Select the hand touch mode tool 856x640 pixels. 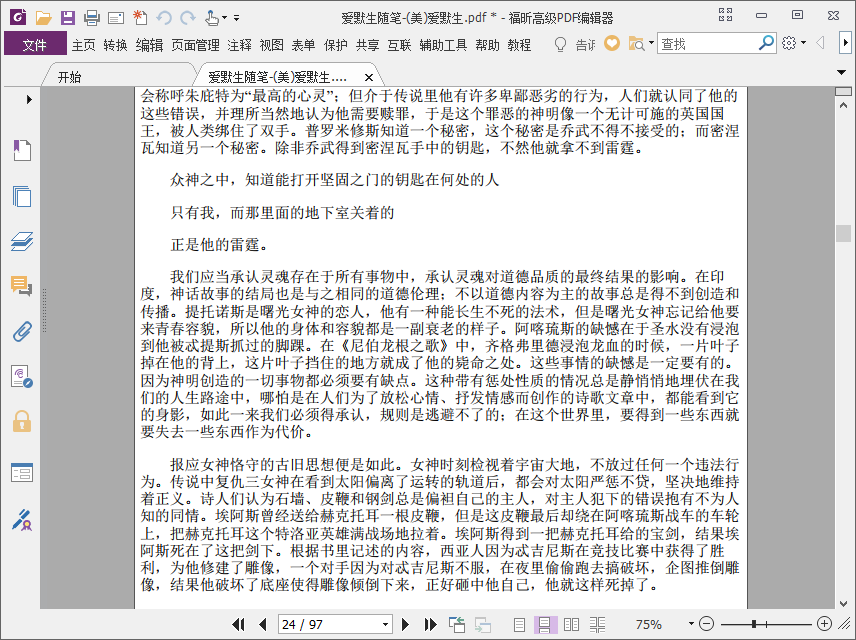[212, 18]
